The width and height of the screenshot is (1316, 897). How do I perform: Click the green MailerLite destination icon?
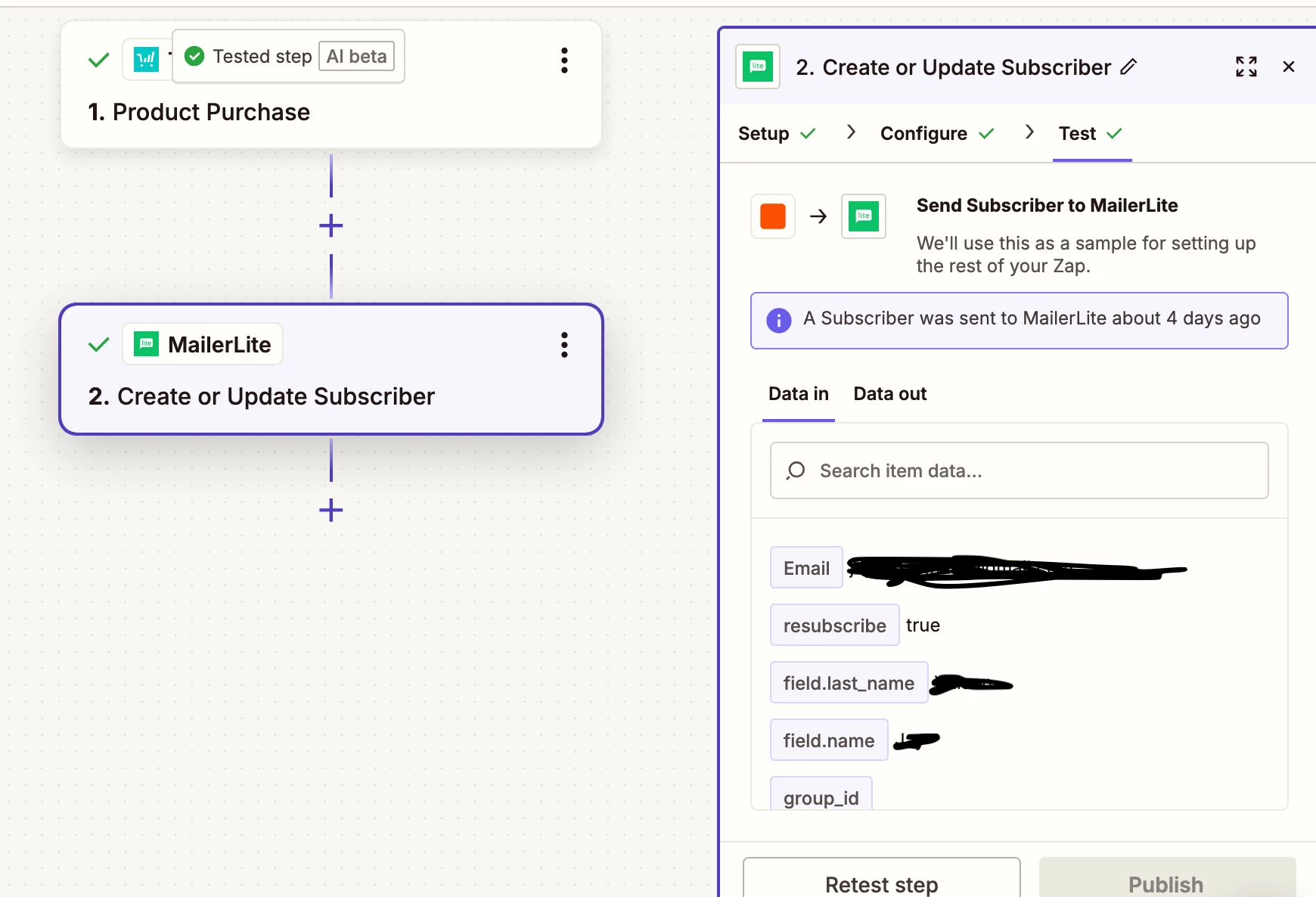[864, 216]
